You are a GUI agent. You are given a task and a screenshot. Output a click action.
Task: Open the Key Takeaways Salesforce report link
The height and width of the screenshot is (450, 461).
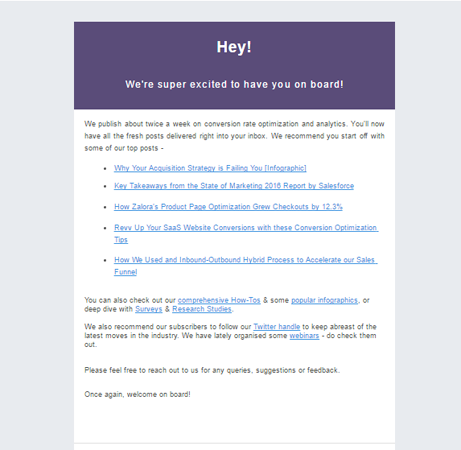pos(234,186)
